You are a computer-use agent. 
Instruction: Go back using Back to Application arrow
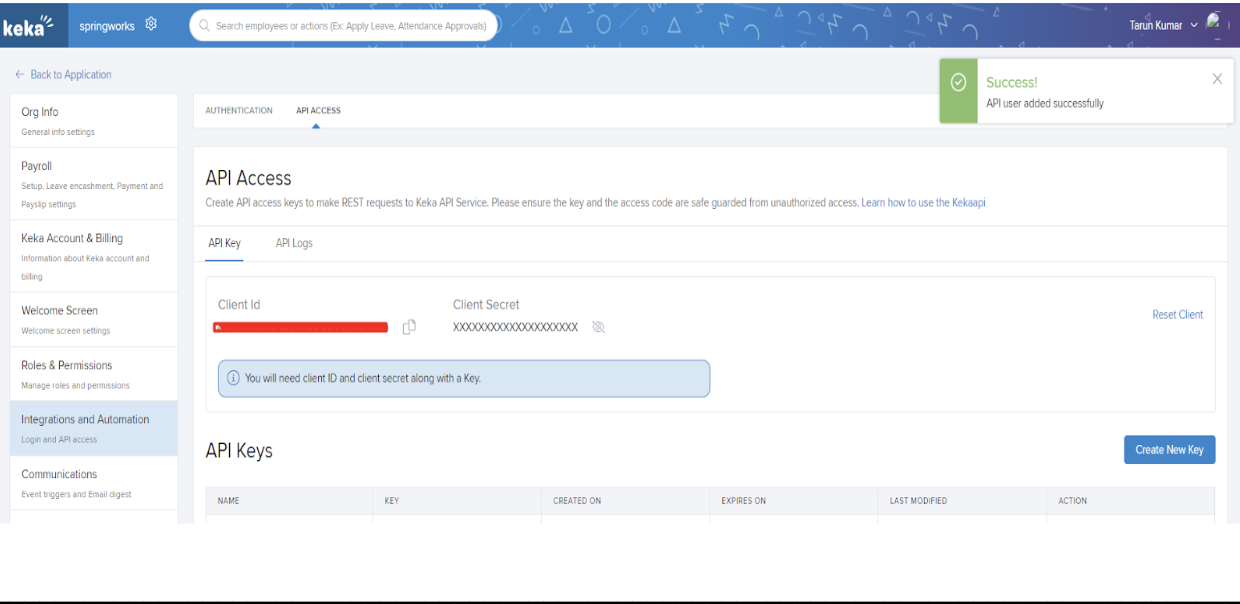click(18, 75)
